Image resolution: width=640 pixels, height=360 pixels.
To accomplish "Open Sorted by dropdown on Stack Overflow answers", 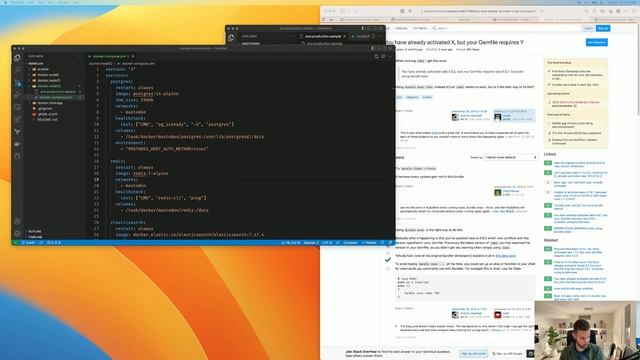I will 511,157.
